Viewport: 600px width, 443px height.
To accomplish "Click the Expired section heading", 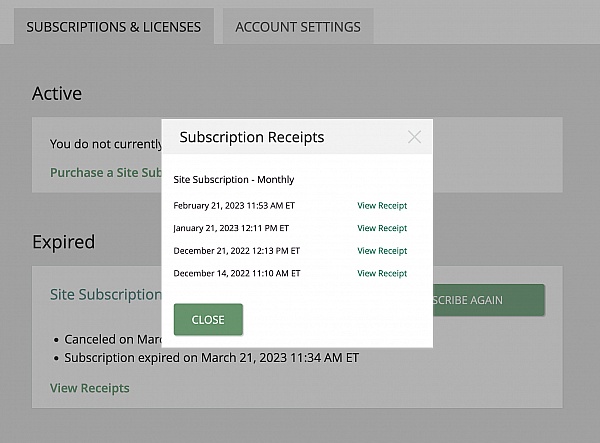I will (63, 242).
